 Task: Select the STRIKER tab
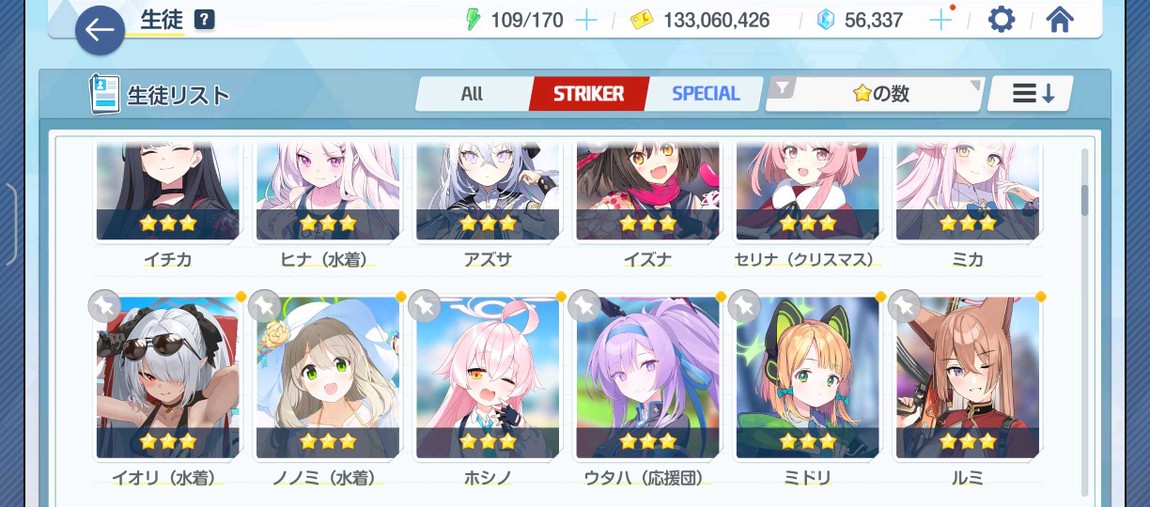pyautogui.click(x=588, y=94)
